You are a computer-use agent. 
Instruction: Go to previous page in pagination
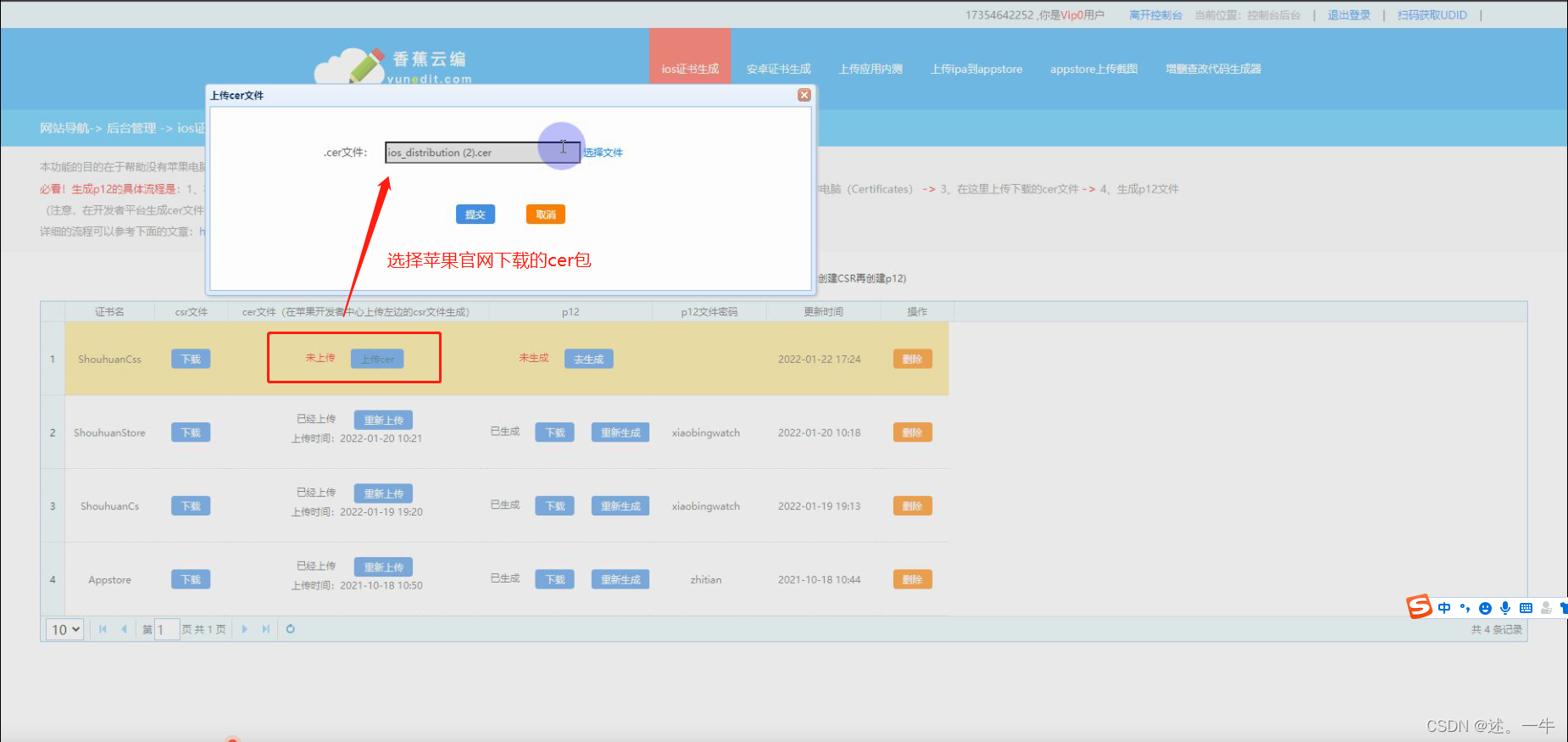click(124, 629)
